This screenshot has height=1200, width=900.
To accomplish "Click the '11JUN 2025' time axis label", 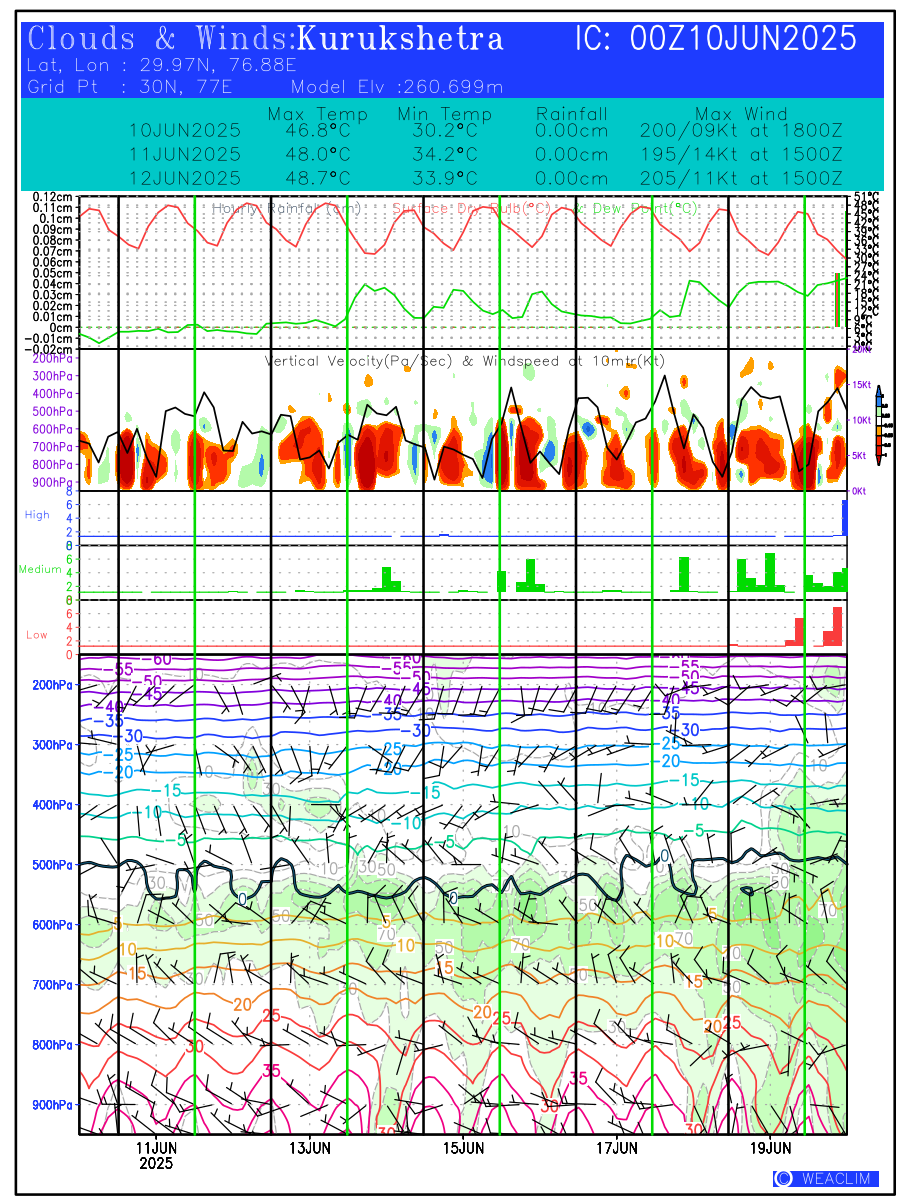I will click(x=156, y=1154).
